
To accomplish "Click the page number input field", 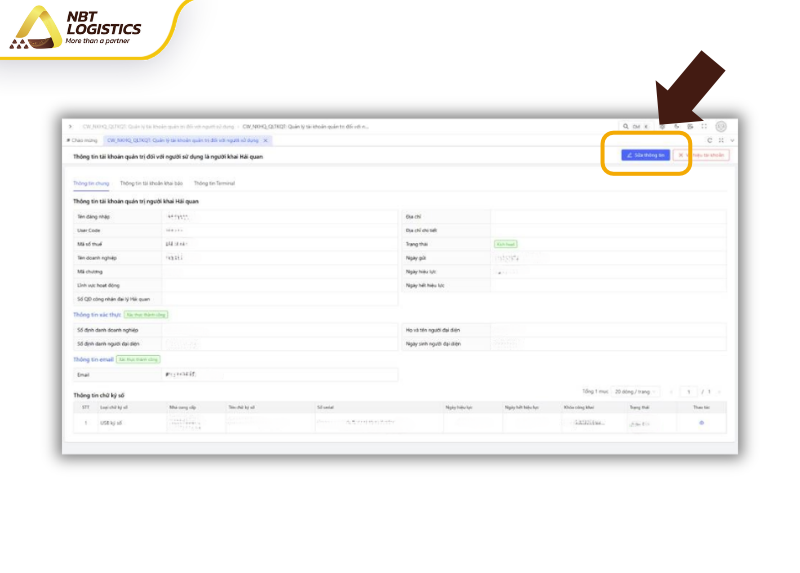I will 689,392.
